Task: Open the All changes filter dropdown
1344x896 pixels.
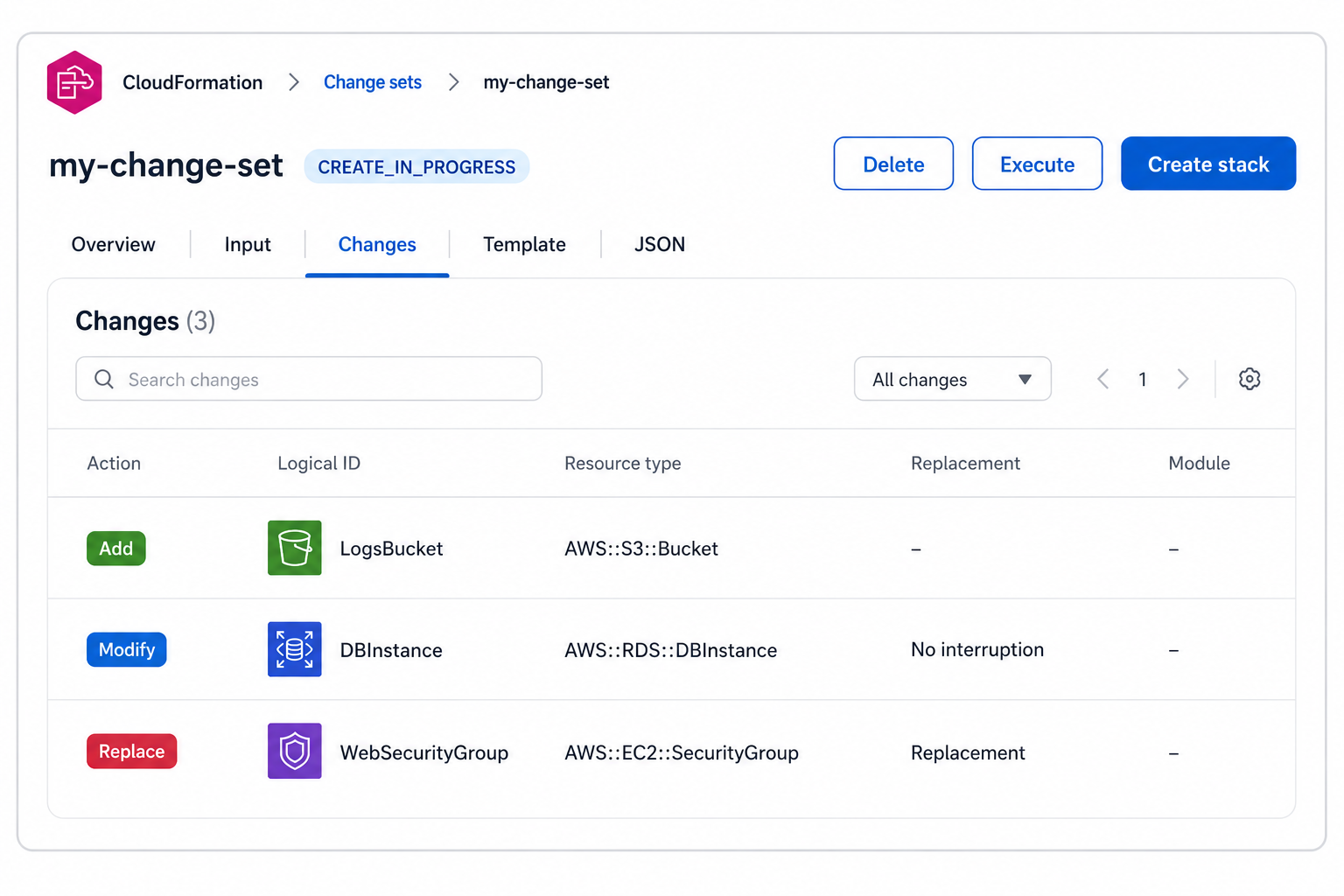Action: [x=952, y=379]
